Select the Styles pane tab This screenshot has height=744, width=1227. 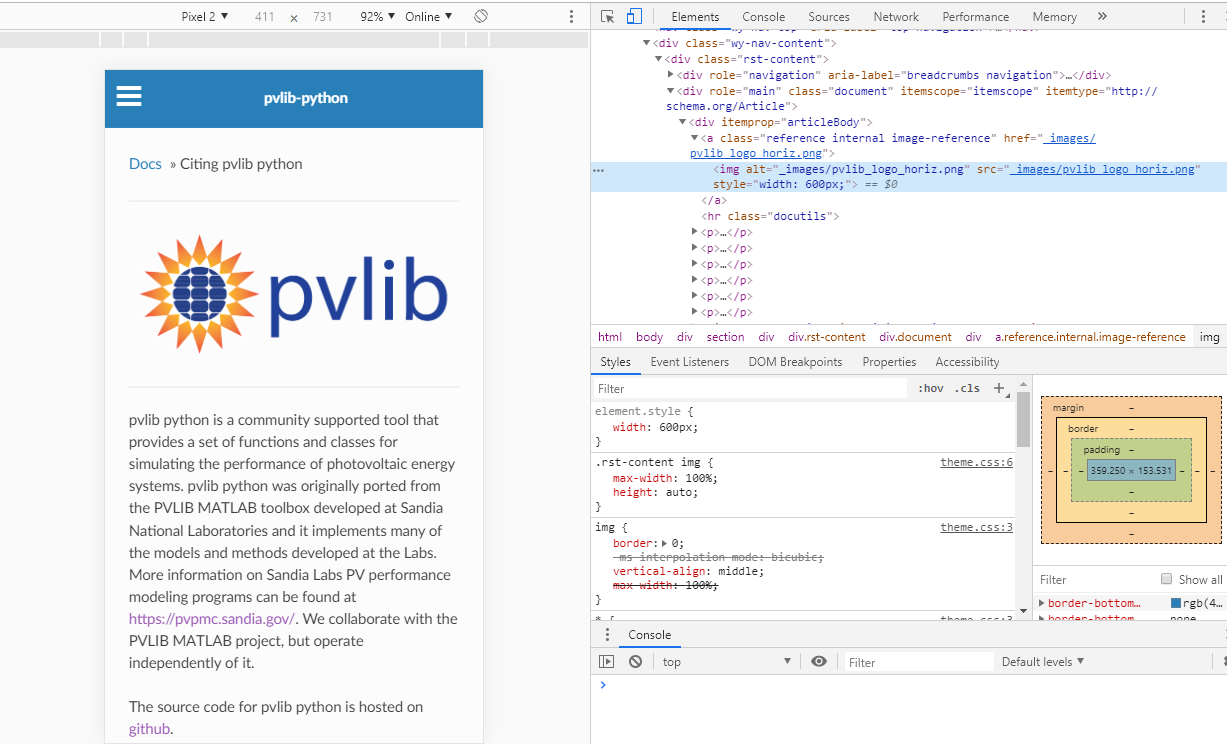coord(615,362)
